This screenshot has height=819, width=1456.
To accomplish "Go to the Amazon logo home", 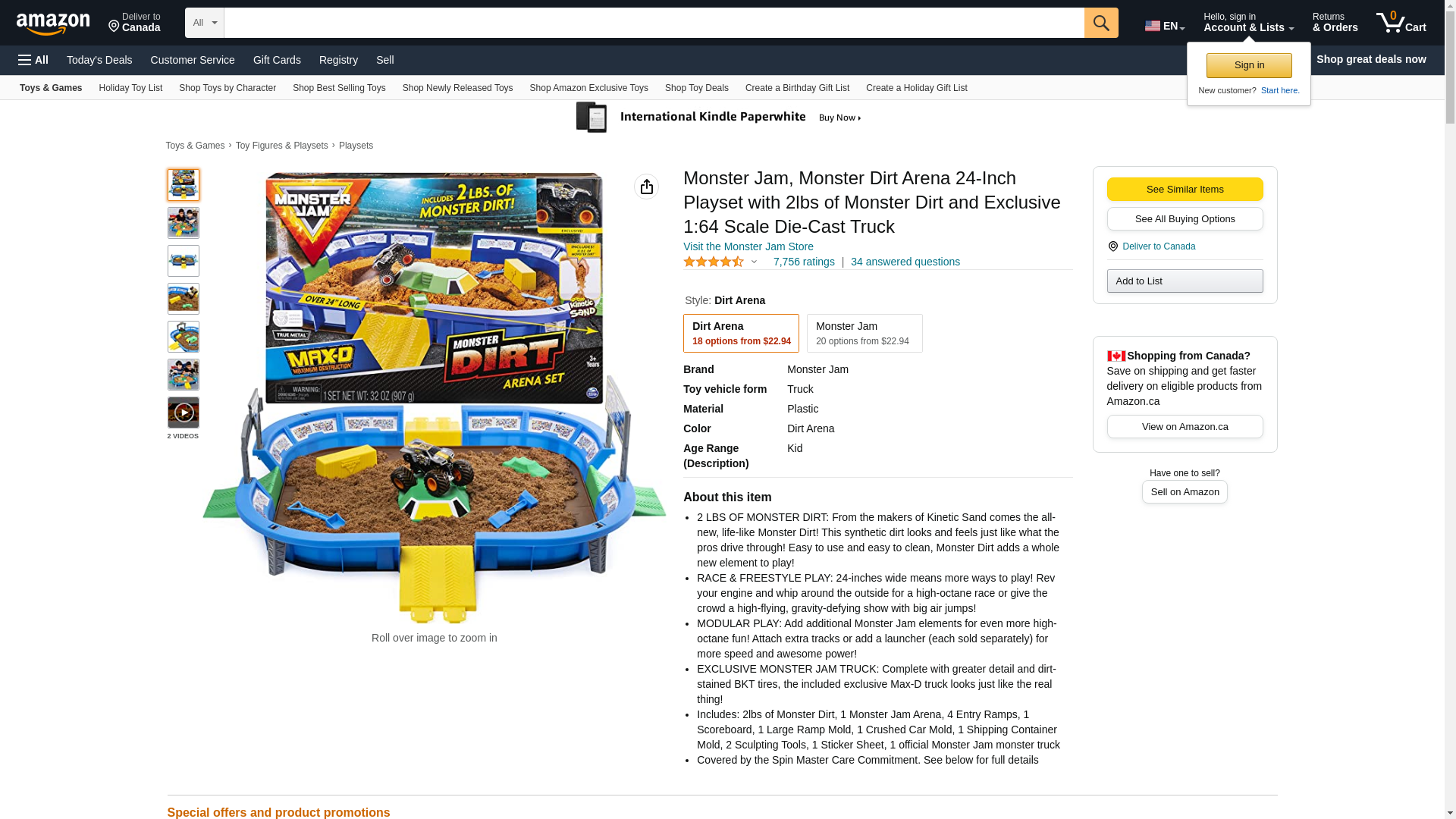I will pos(53,24).
